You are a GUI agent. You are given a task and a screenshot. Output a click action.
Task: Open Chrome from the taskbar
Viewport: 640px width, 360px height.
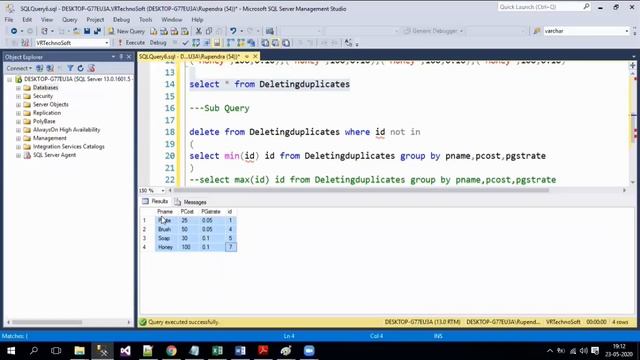[x=171, y=351]
